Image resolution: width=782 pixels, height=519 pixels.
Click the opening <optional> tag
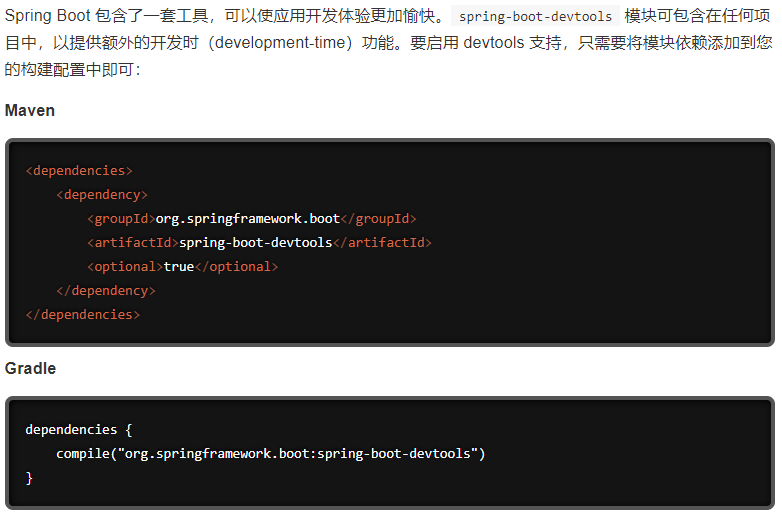click(x=125, y=266)
